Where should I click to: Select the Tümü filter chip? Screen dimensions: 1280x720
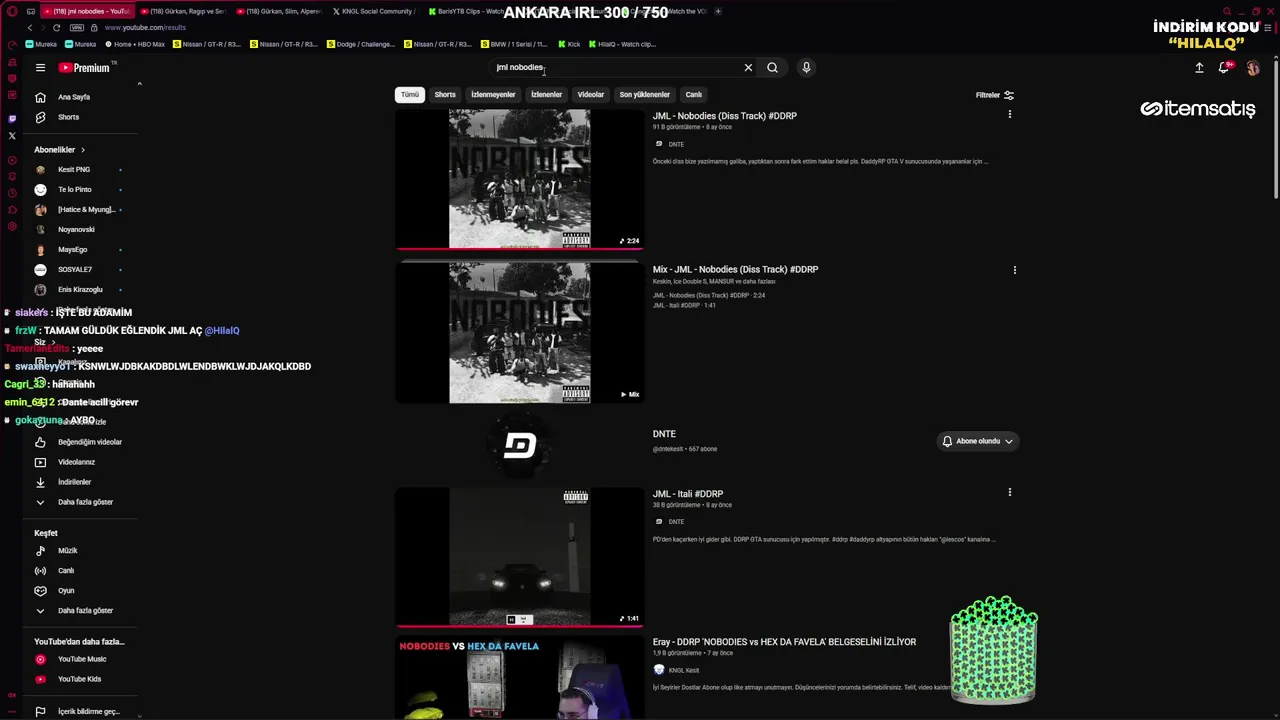[410, 95]
